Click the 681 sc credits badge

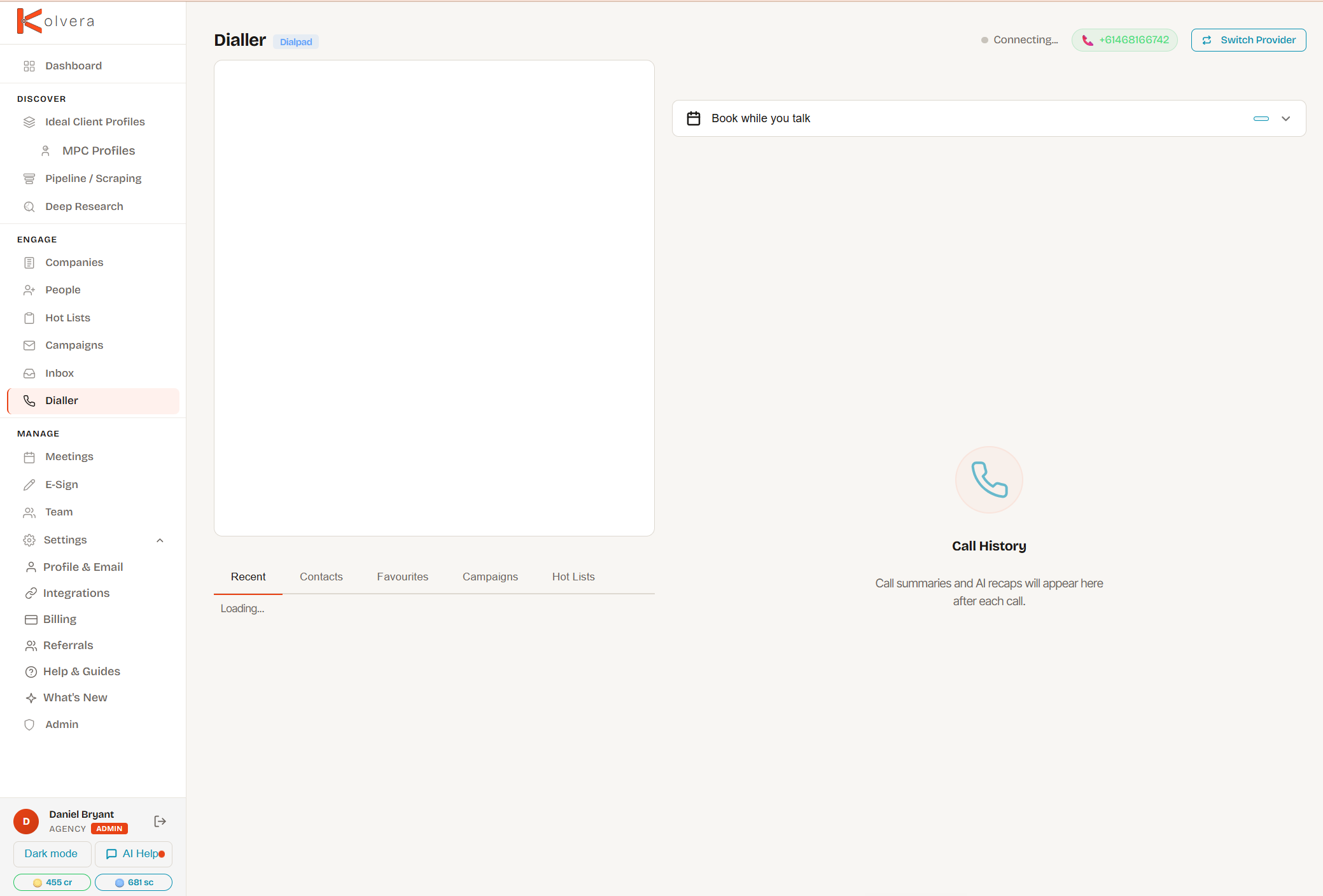[134, 883]
